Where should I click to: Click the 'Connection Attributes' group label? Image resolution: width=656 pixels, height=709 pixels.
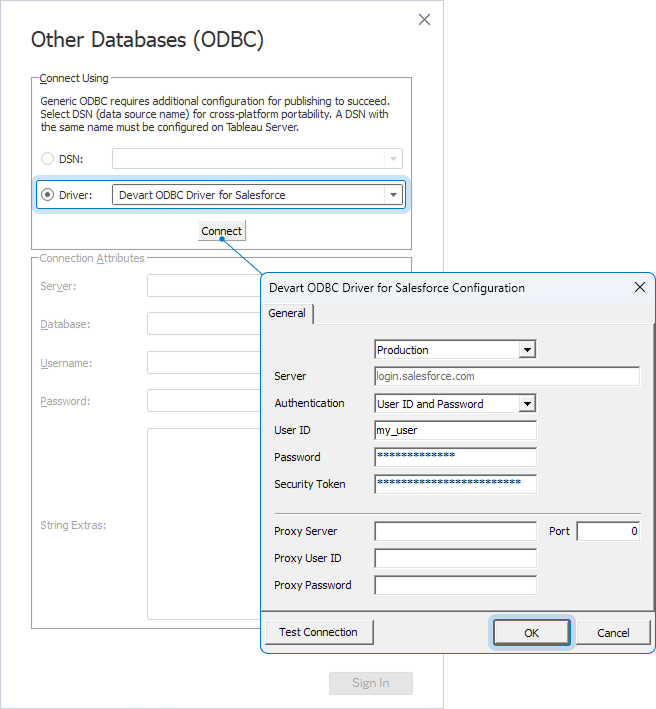92,258
